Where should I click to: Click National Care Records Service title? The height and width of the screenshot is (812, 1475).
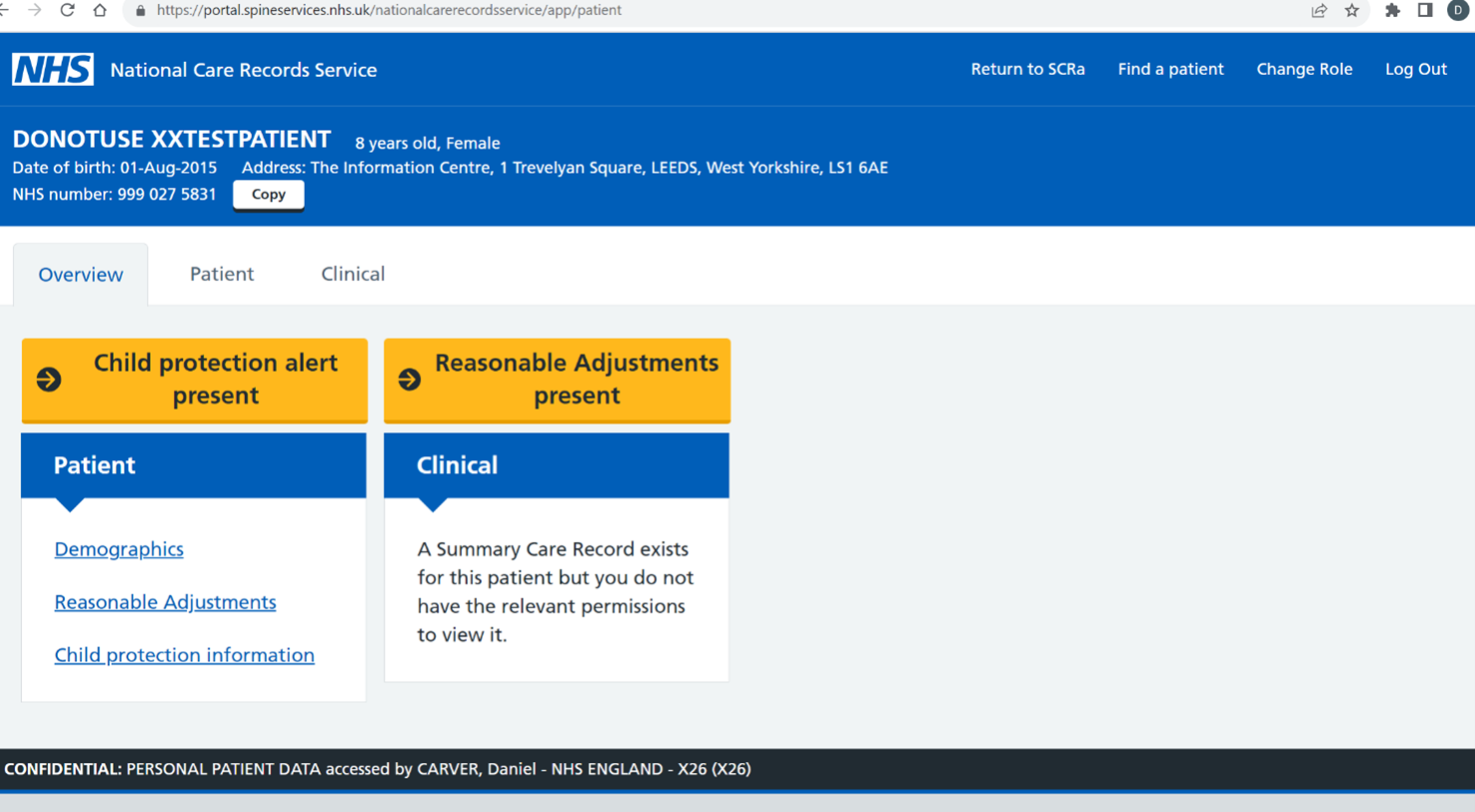click(x=244, y=70)
